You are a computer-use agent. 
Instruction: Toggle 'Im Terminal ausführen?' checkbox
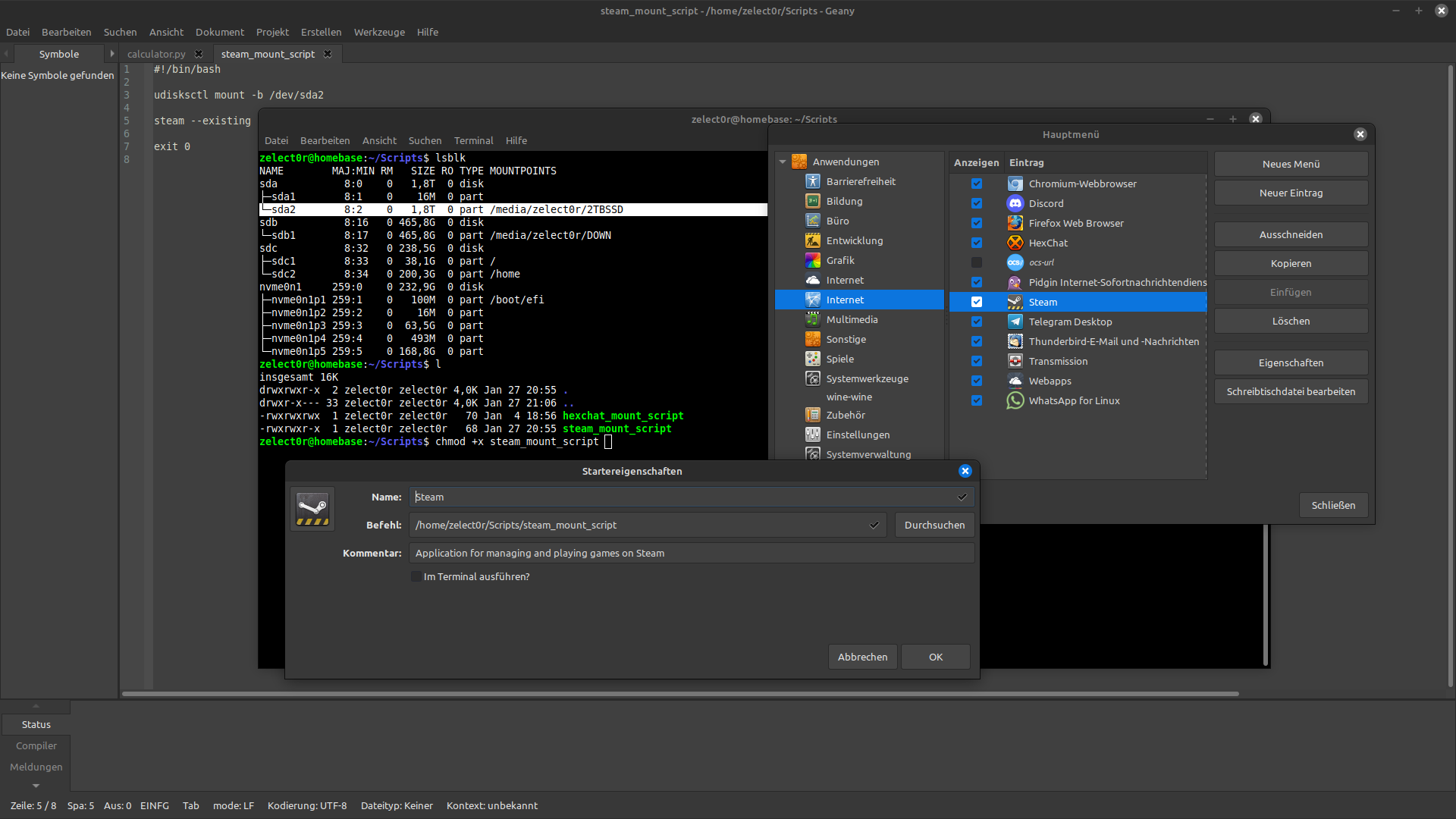click(x=416, y=576)
